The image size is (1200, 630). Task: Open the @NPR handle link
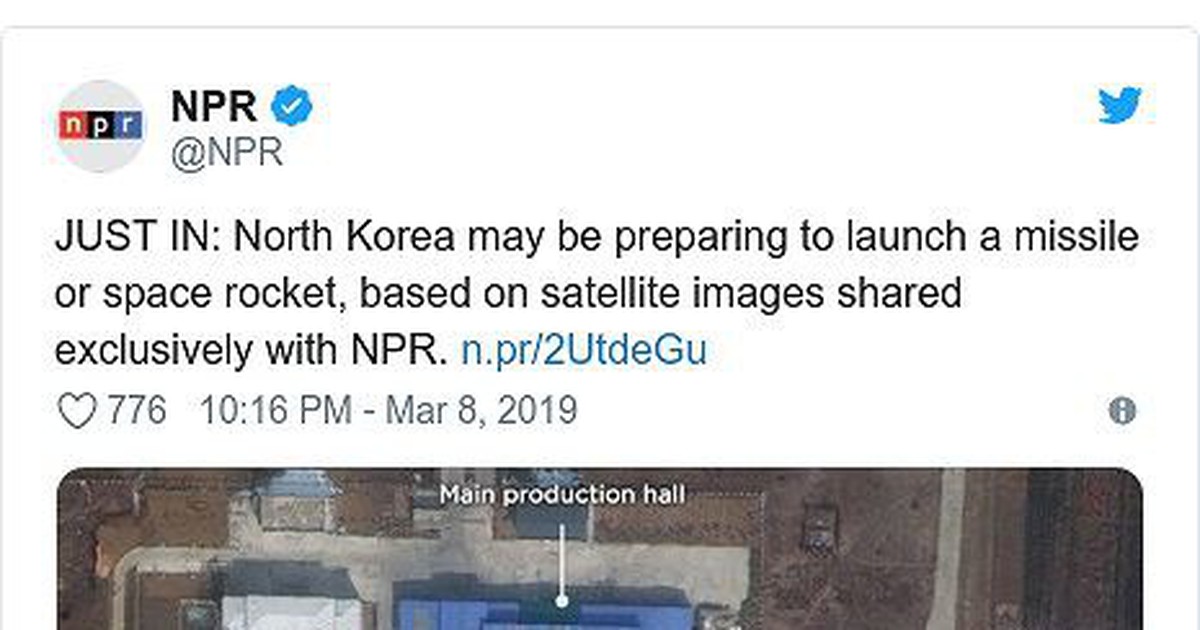coord(226,153)
